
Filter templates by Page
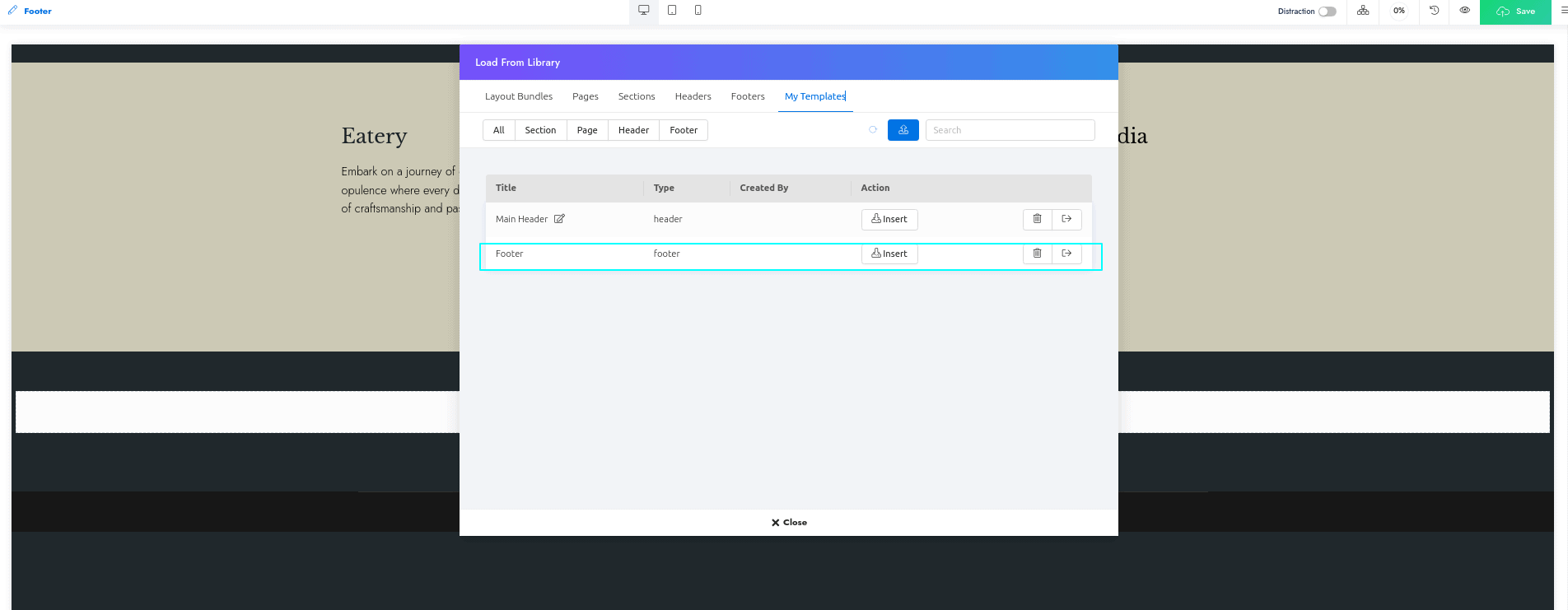click(x=587, y=130)
